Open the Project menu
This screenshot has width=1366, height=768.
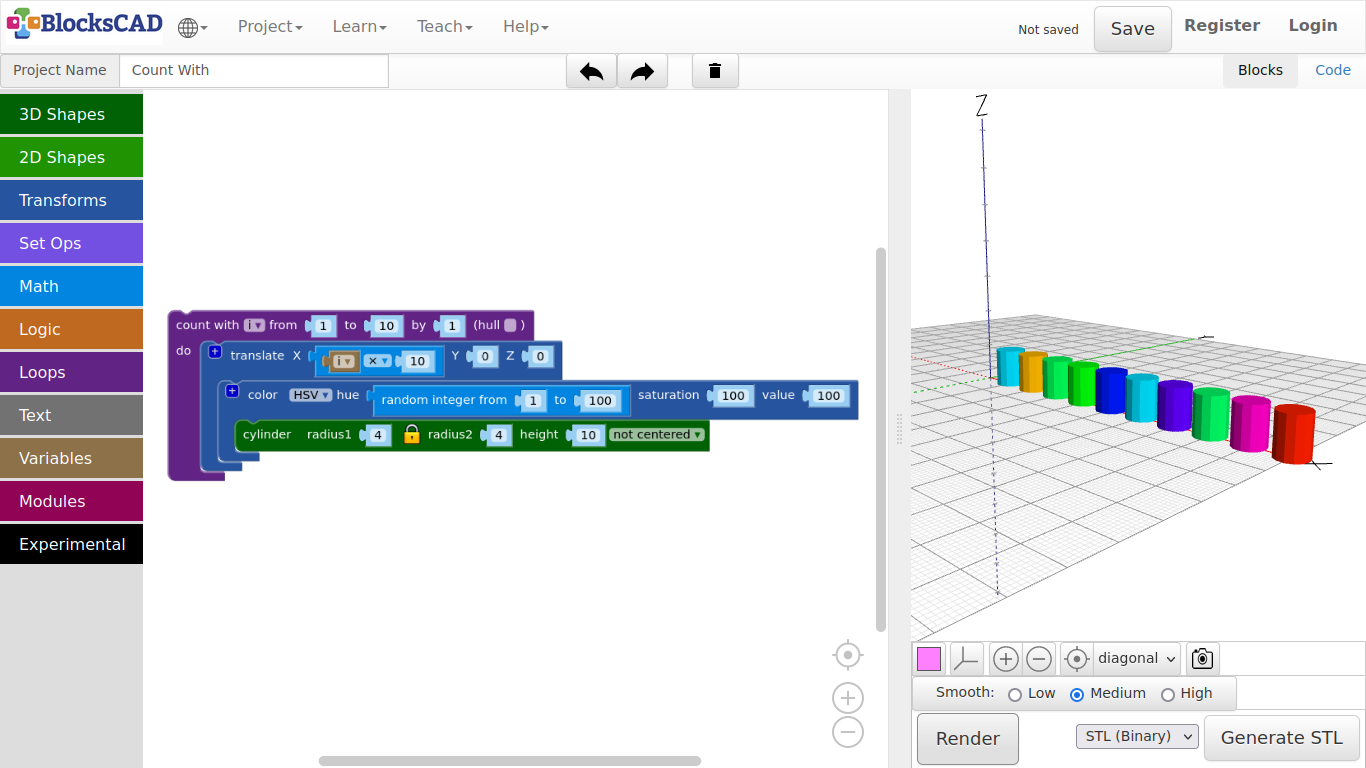pyautogui.click(x=269, y=27)
